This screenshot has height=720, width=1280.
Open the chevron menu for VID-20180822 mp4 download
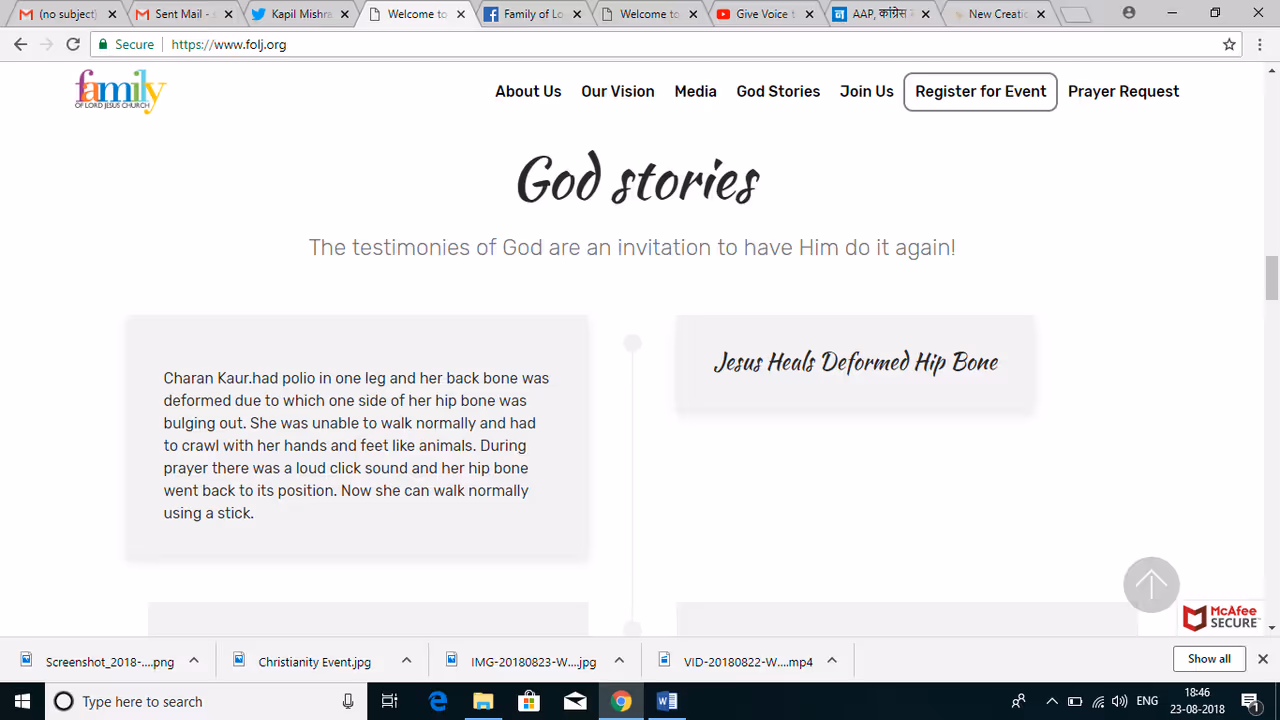[x=832, y=660]
